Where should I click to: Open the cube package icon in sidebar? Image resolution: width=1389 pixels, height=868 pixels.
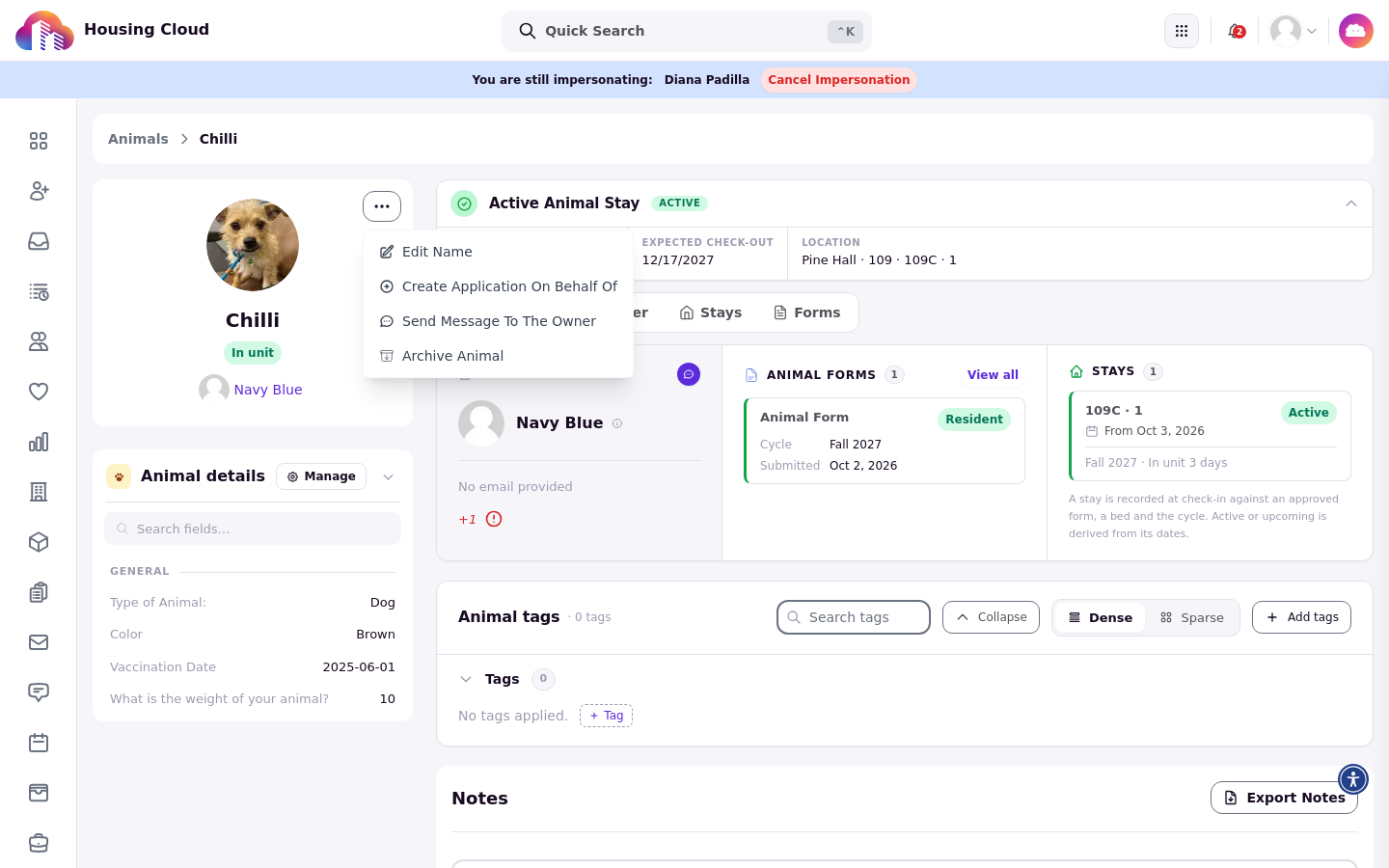click(39, 542)
